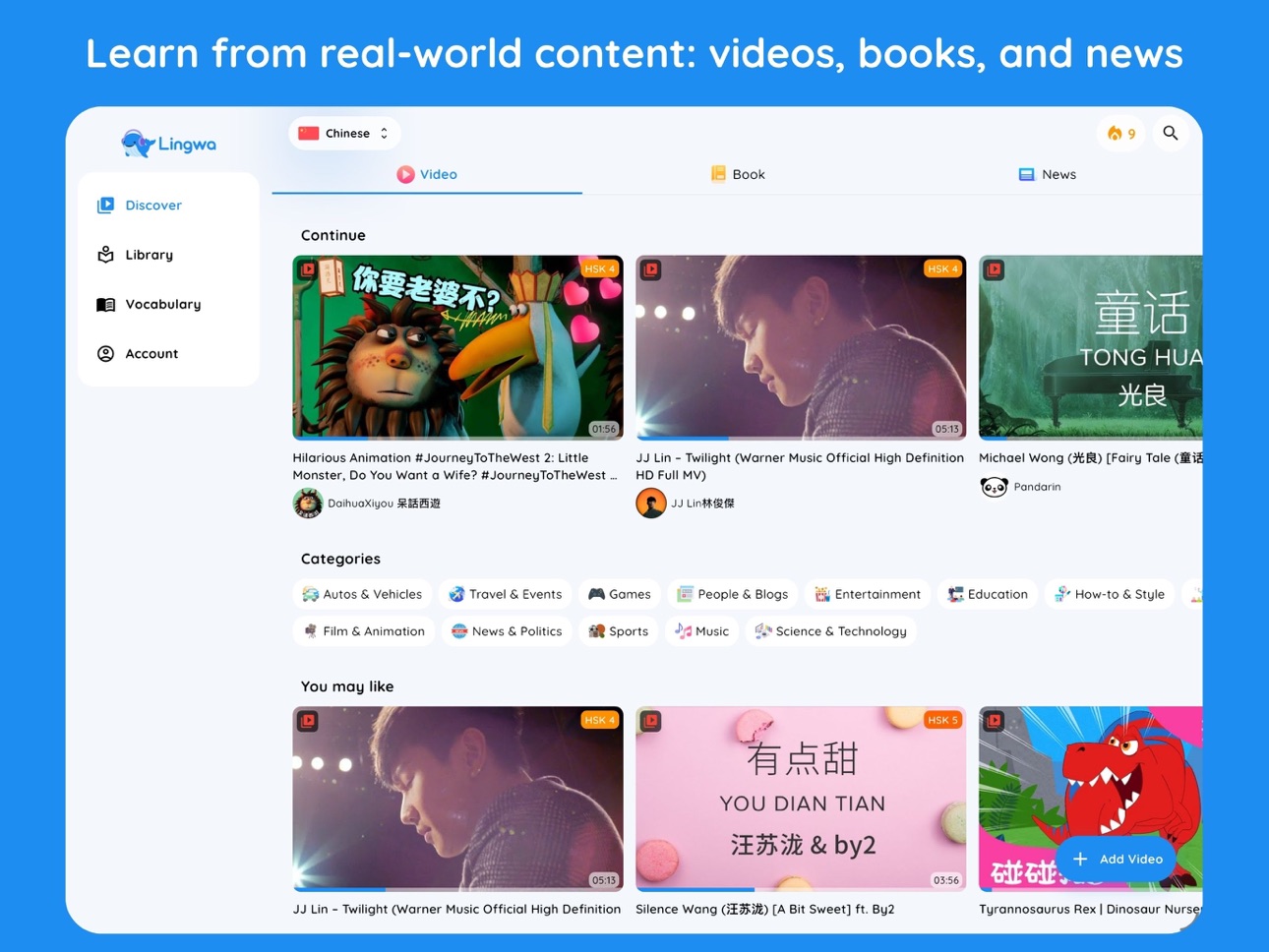Image resolution: width=1269 pixels, height=952 pixels.
Task: Select the Science & Technology category
Action: [x=831, y=631]
